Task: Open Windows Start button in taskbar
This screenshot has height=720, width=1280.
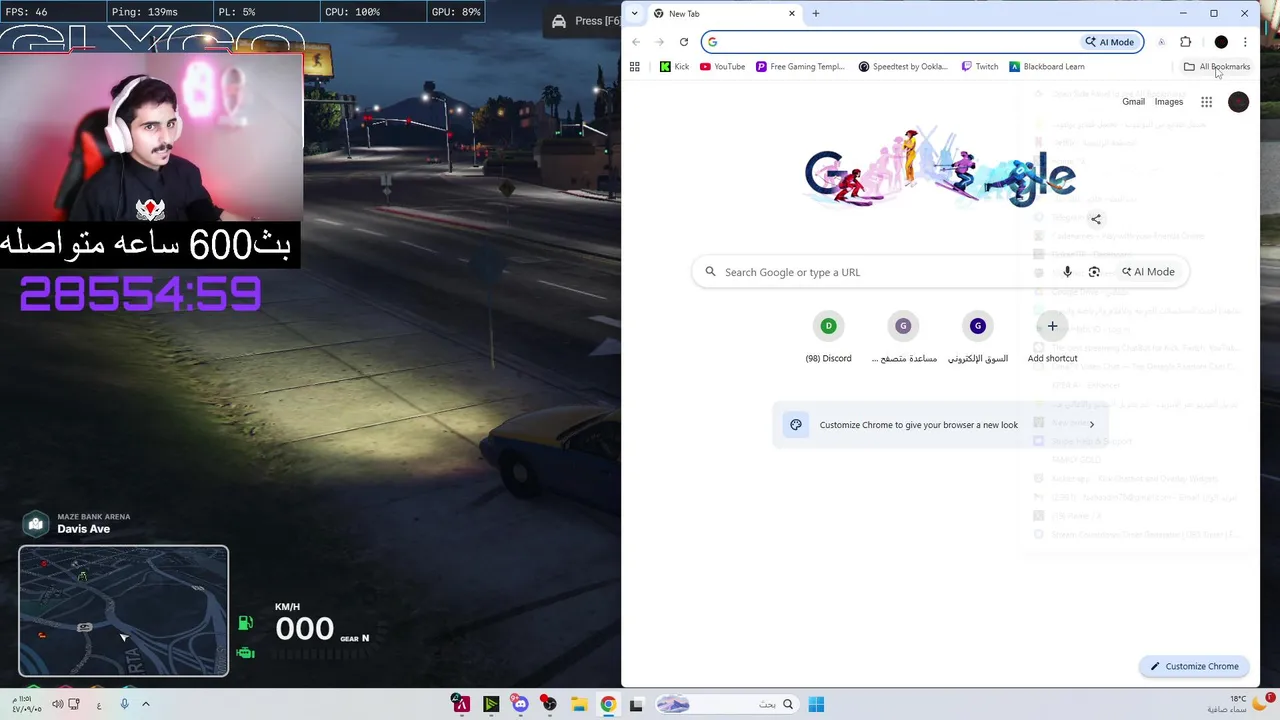Action: click(x=816, y=705)
